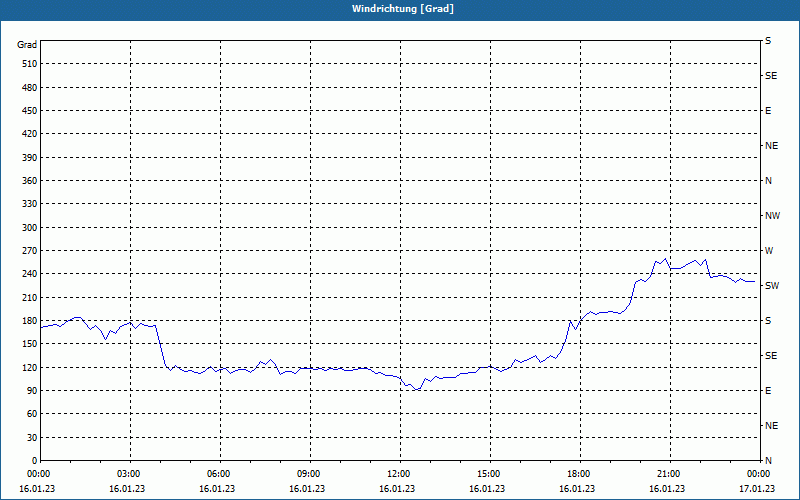Select the "16.01.23" date under 21:00
Viewport: 800px width, 500px height.
(x=667, y=489)
